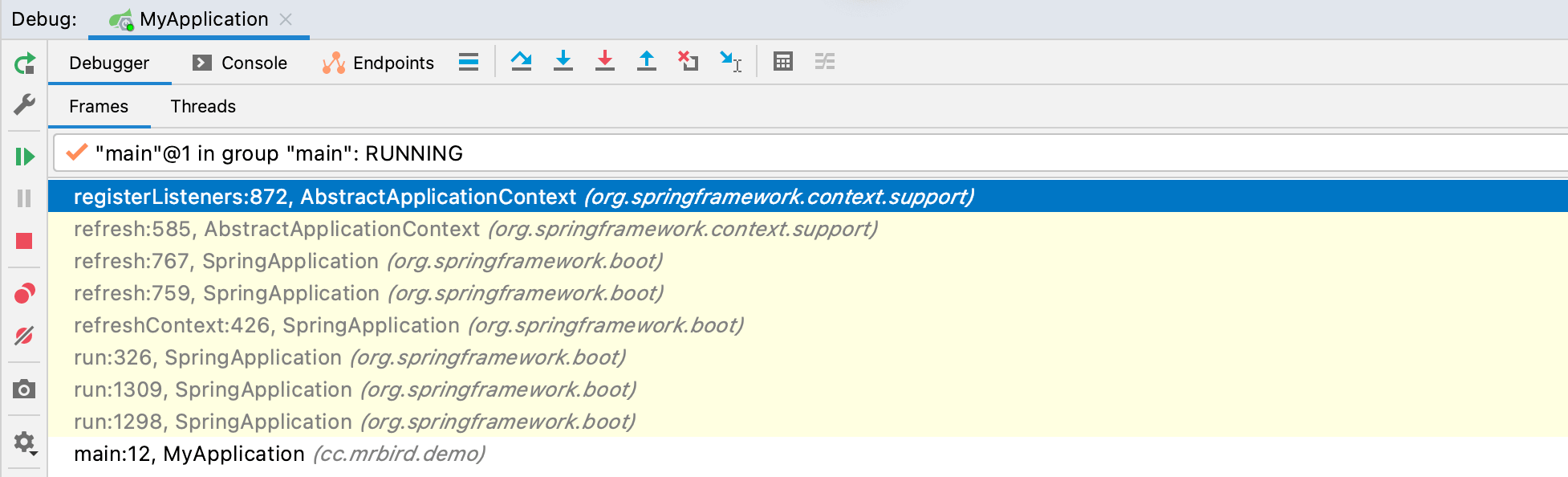Viewport: 1568px width, 477px height.
Task: Pause the program execution
Action: (x=24, y=198)
